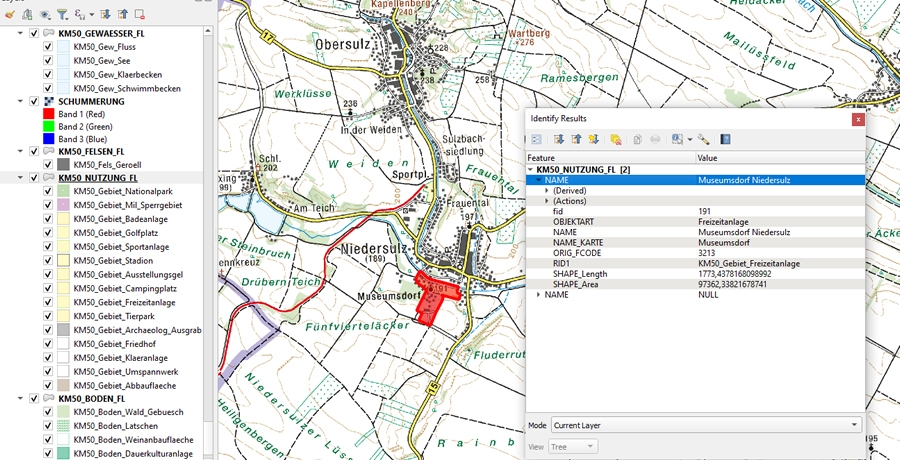Click Expand Tree icon in Identify Results
Image resolution: width=900 pixels, height=460 pixels.
pyautogui.click(x=558, y=140)
